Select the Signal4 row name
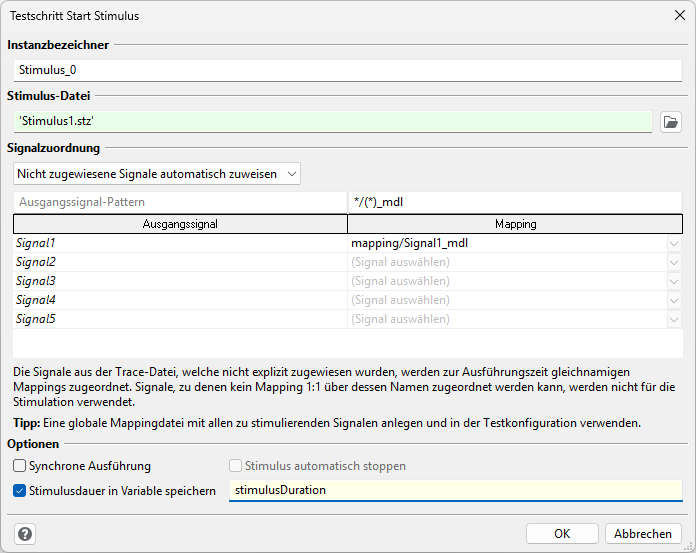Screen dimensions: 696x553 36,300
